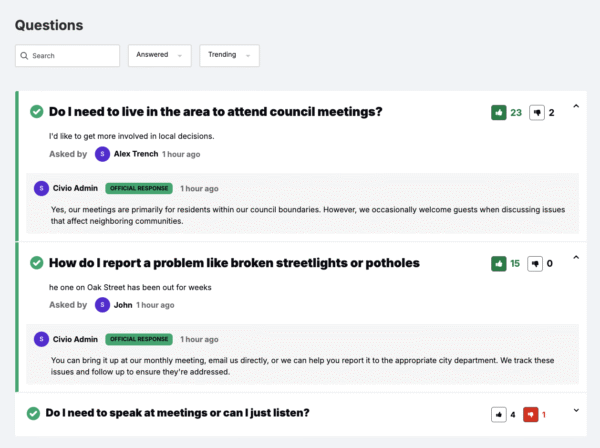The width and height of the screenshot is (600, 448).
Task: Click the green answered checkmark for council meetings question
Action: 36,112
